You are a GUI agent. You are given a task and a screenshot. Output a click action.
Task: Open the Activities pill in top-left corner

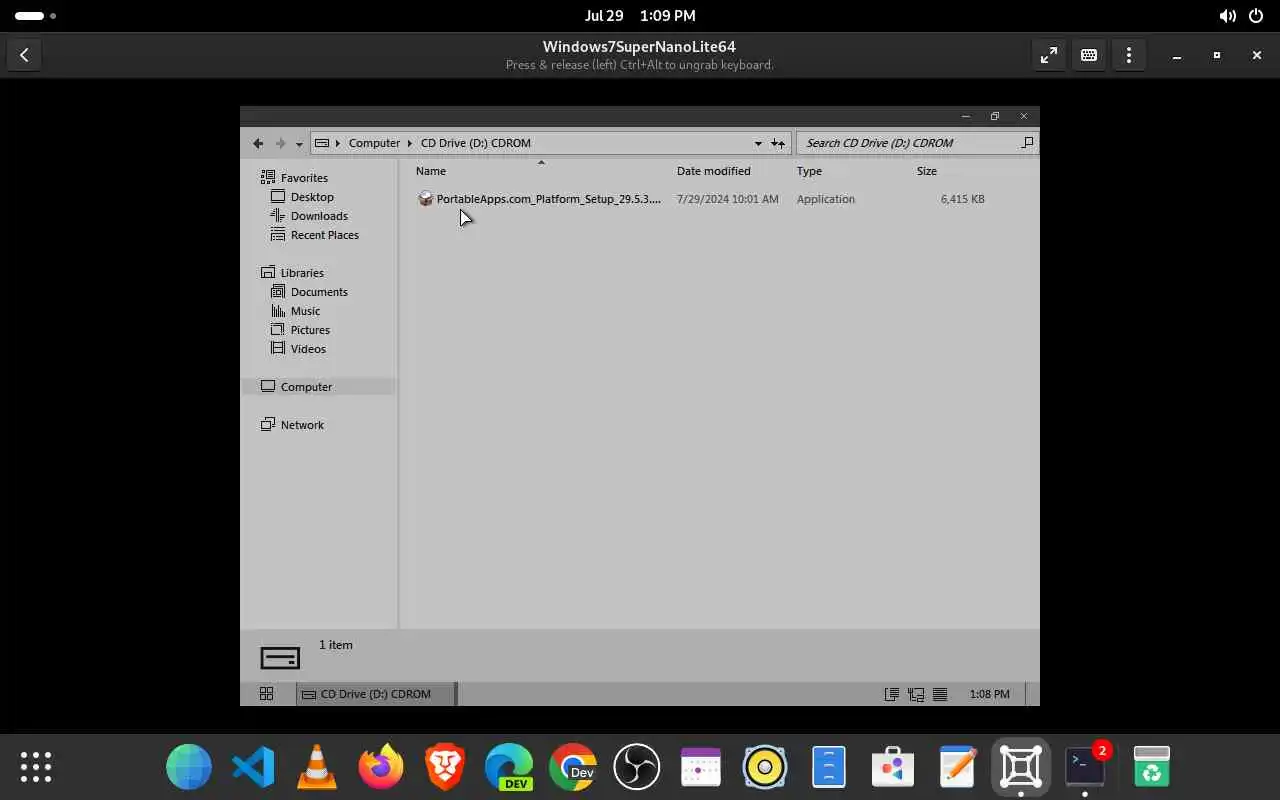(35, 16)
